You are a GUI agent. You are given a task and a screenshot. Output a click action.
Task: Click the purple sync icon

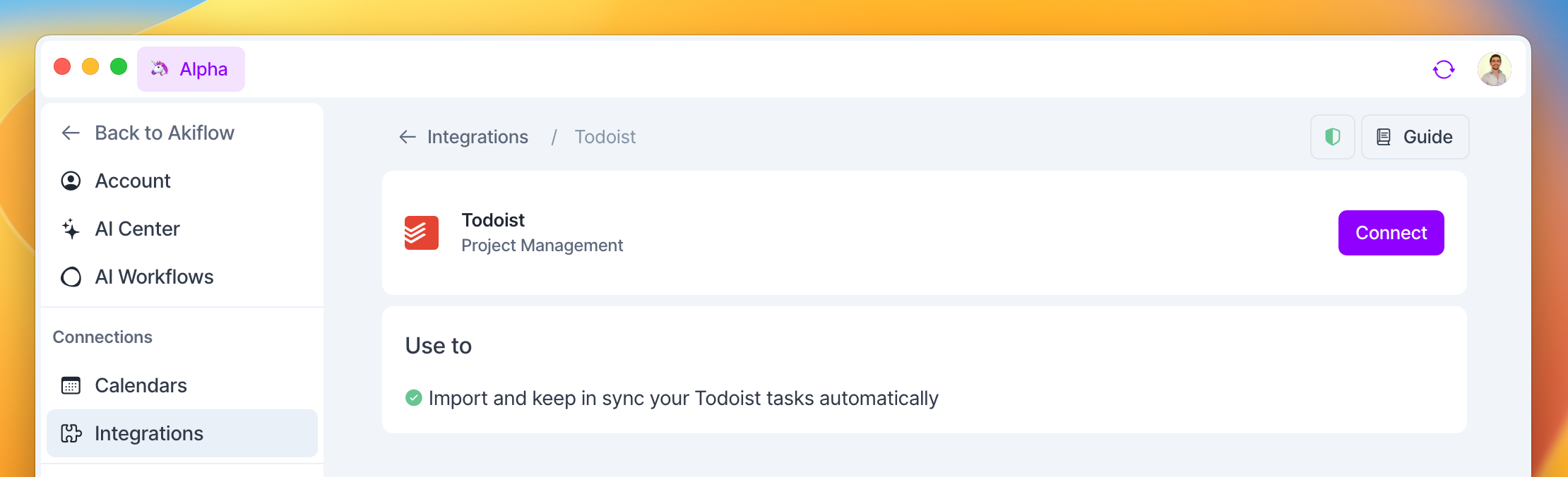(x=1444, y=69)
